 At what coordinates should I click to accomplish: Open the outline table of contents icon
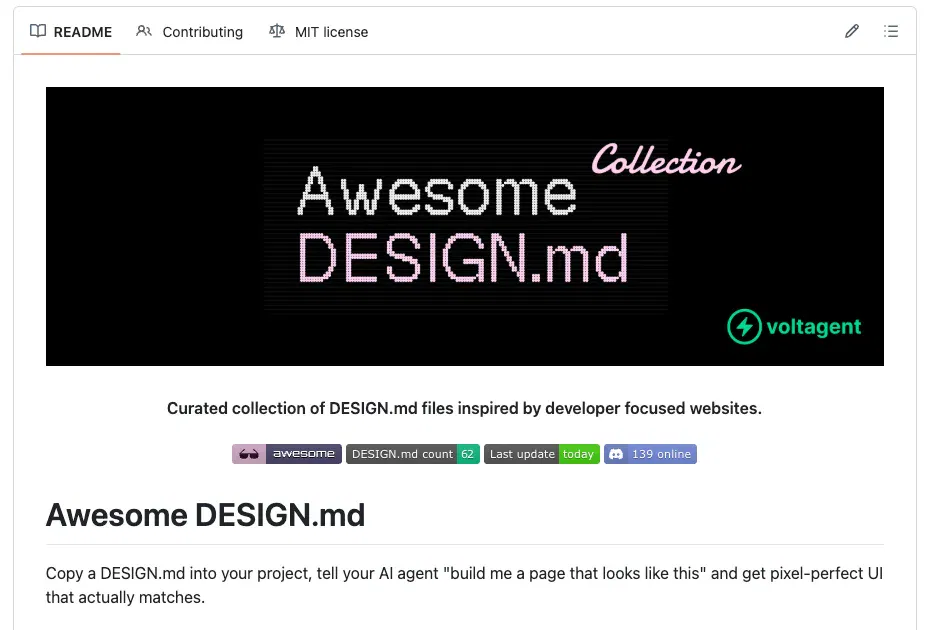coord(891,31)
